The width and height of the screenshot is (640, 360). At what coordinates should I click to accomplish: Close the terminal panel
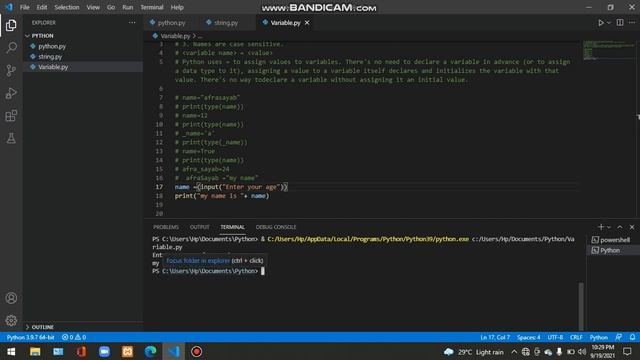[x=632, y=227]
